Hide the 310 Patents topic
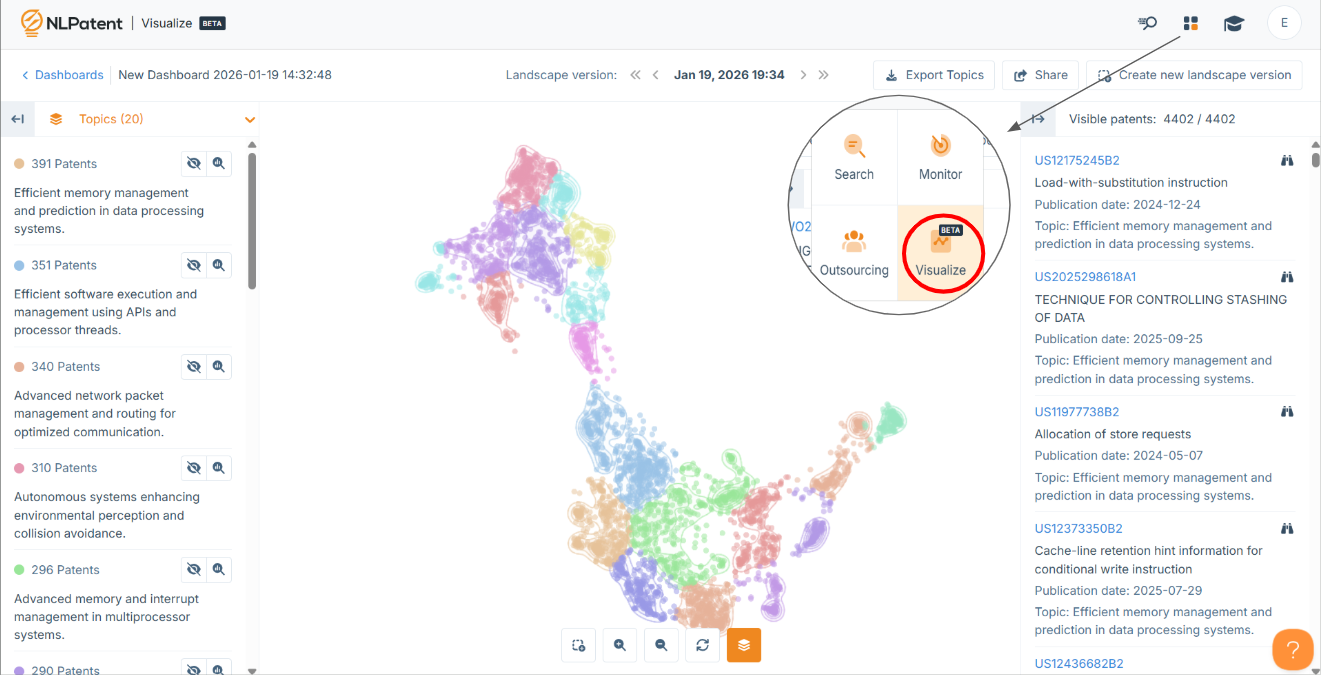The height and width of the screenshot is (675, 1321). [194, 468]
